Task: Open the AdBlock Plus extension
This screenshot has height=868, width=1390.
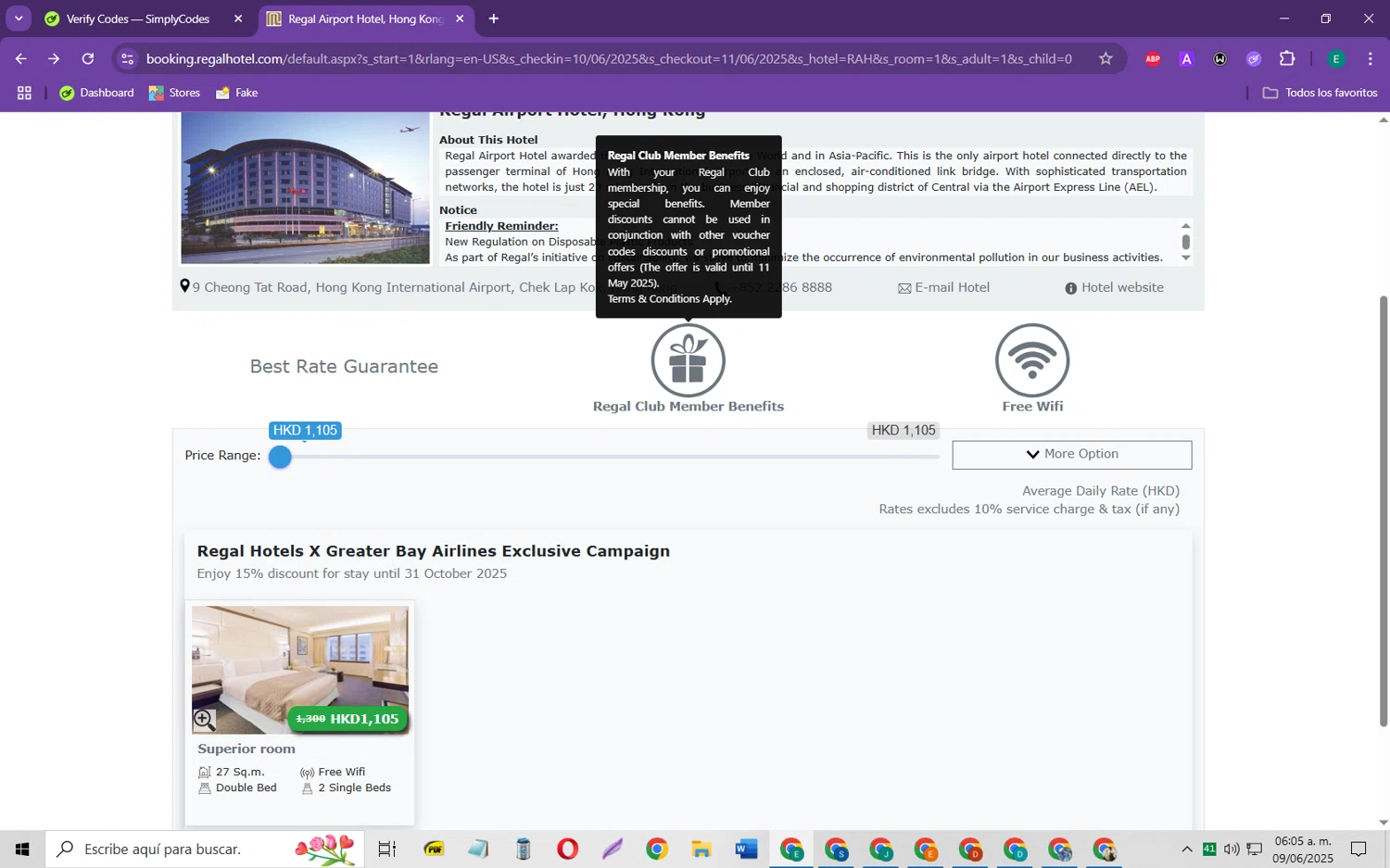Action: coord(1153,58)
